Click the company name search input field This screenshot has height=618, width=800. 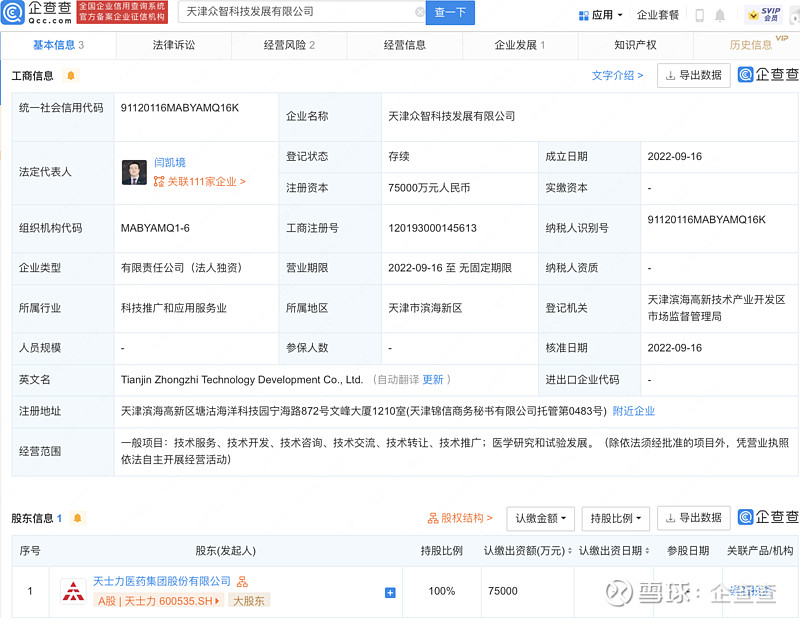pyautogui.click(x=299, y=12)
